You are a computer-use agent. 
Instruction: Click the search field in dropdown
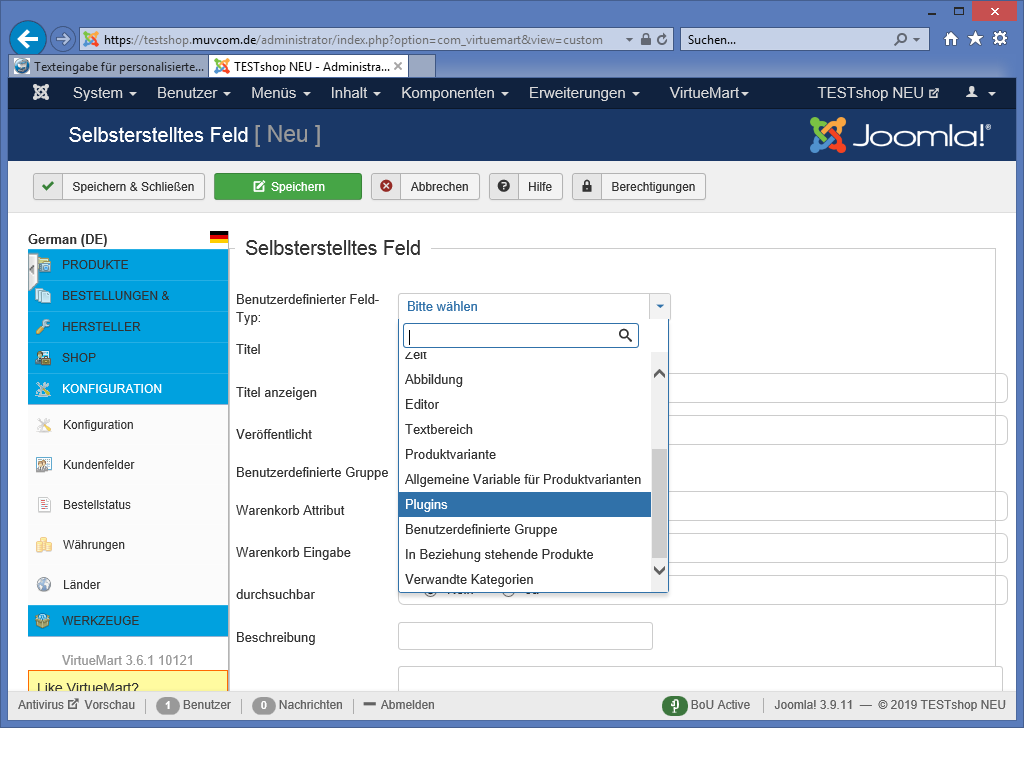click(x=510, y=335)
